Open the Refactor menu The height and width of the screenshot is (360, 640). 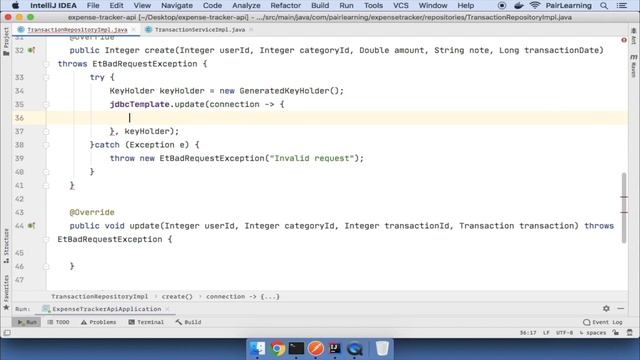285,6
